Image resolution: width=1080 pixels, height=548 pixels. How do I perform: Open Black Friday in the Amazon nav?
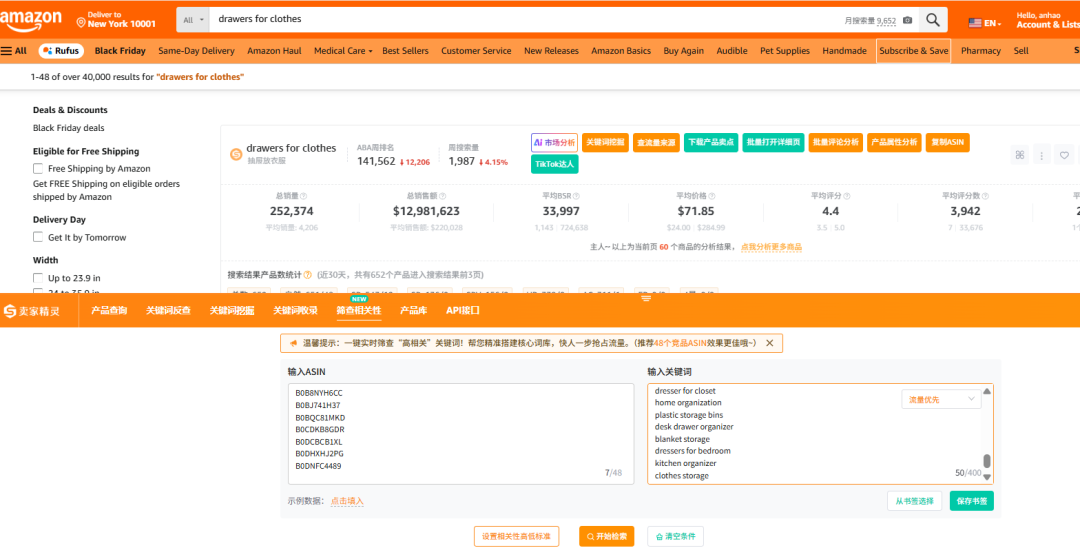[120, 51]
